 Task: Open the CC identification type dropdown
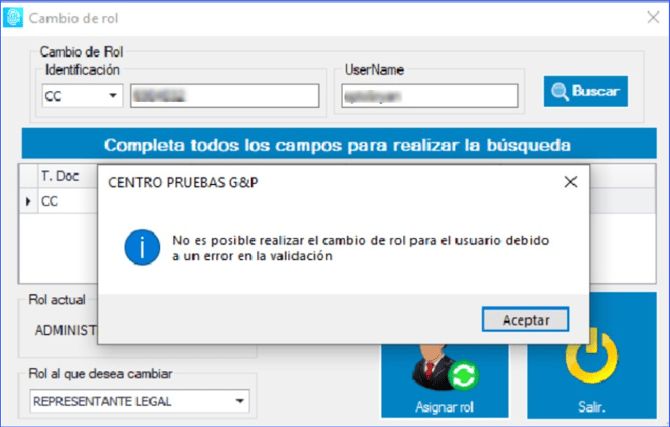point(82,95)
